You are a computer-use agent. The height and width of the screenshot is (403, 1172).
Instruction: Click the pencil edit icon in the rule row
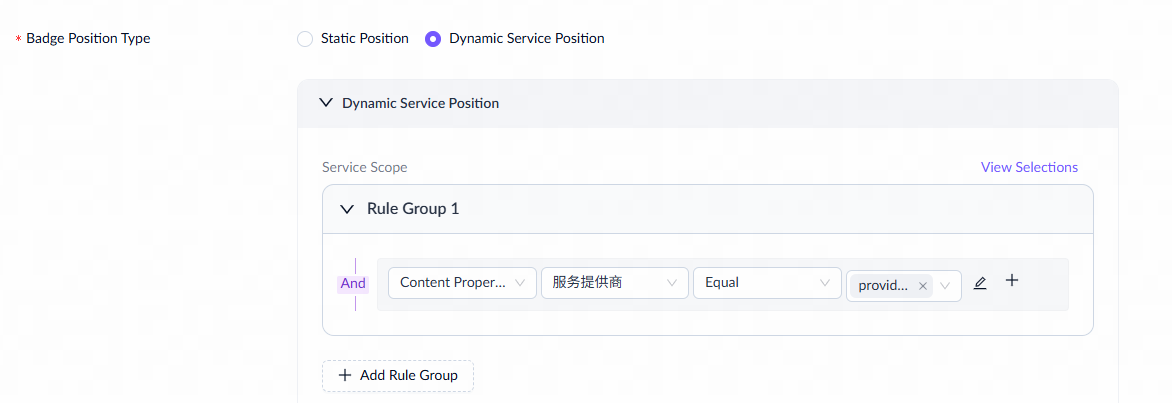(980, 283)
